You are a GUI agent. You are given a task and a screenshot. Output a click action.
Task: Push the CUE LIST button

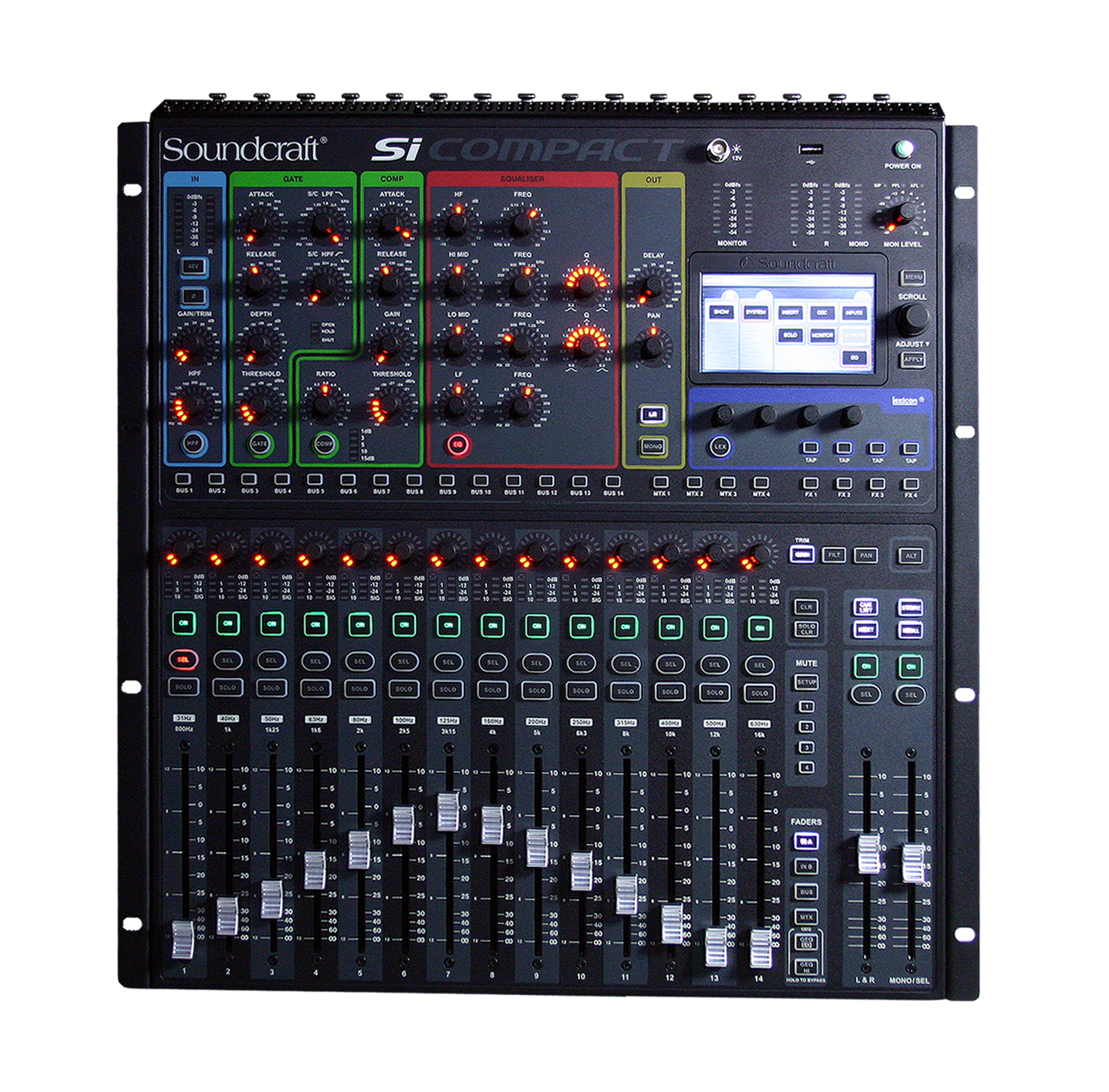click(865, 608)
